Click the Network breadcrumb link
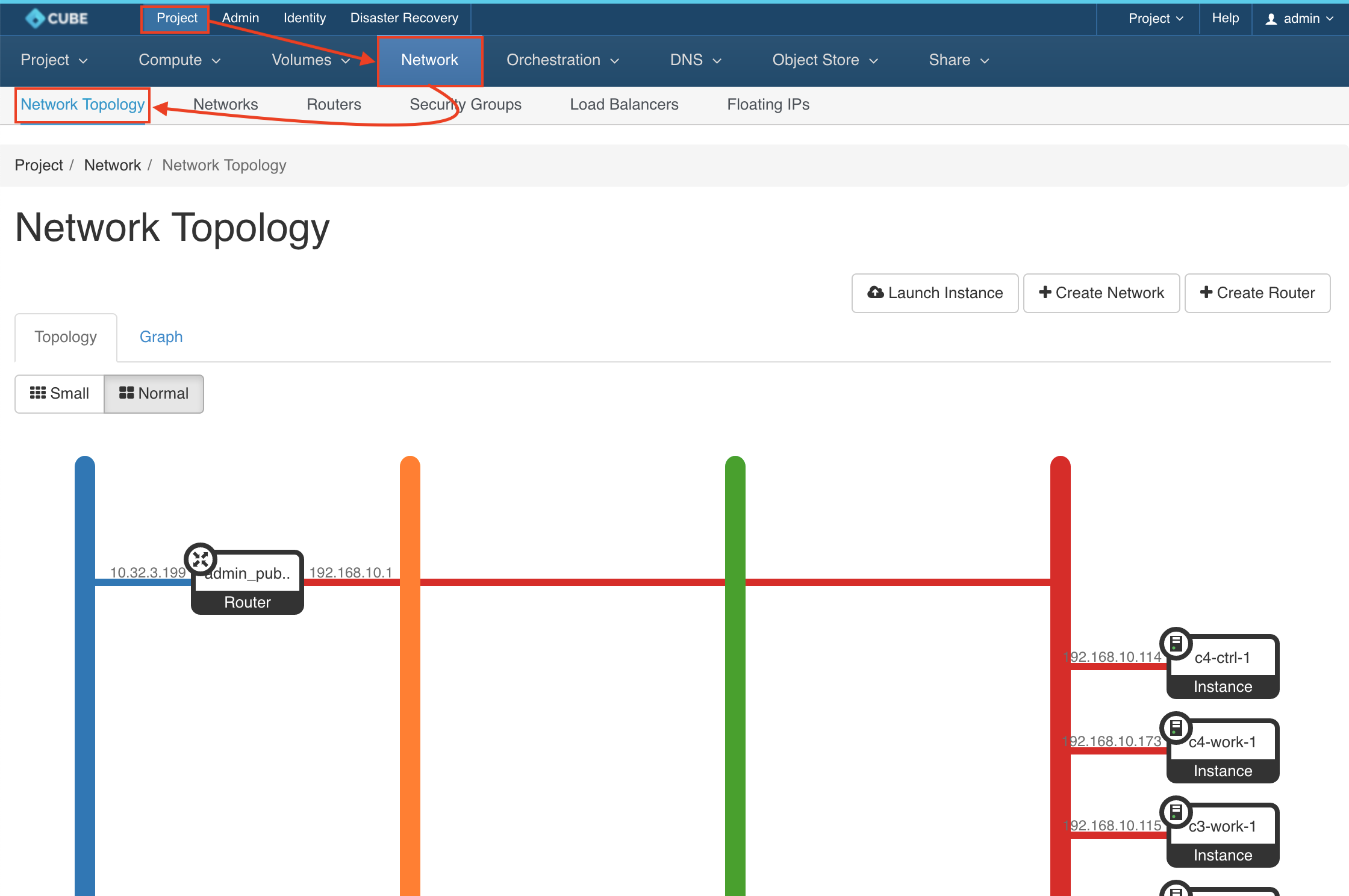This screenshot has height=896, width=1349. coord(112,166)
